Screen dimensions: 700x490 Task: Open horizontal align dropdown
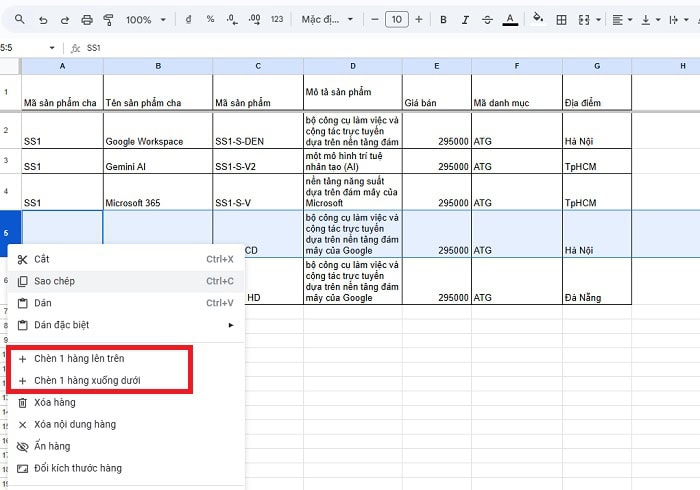click(x=622, y=20)
